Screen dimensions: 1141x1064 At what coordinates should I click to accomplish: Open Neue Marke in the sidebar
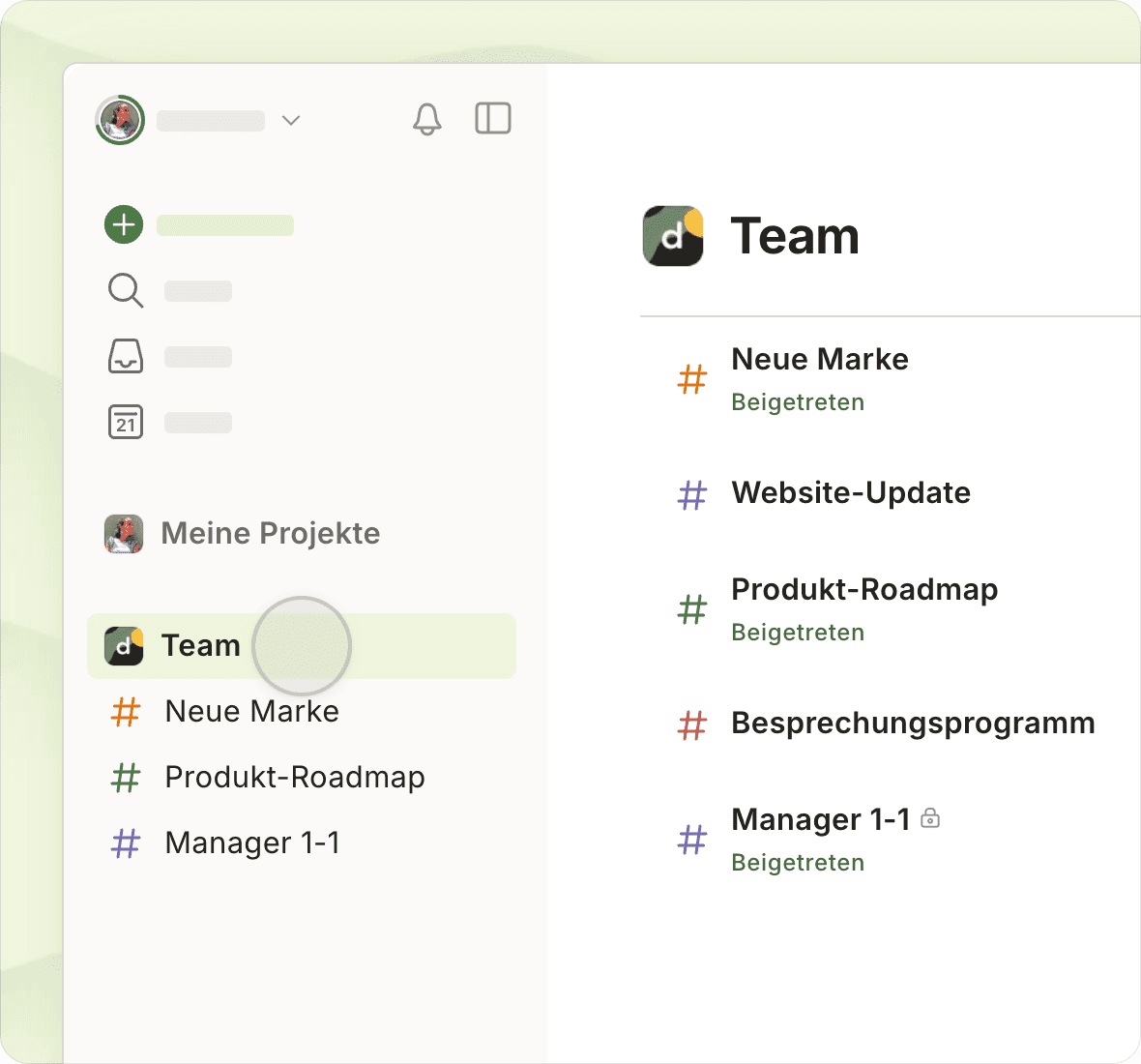251,711
